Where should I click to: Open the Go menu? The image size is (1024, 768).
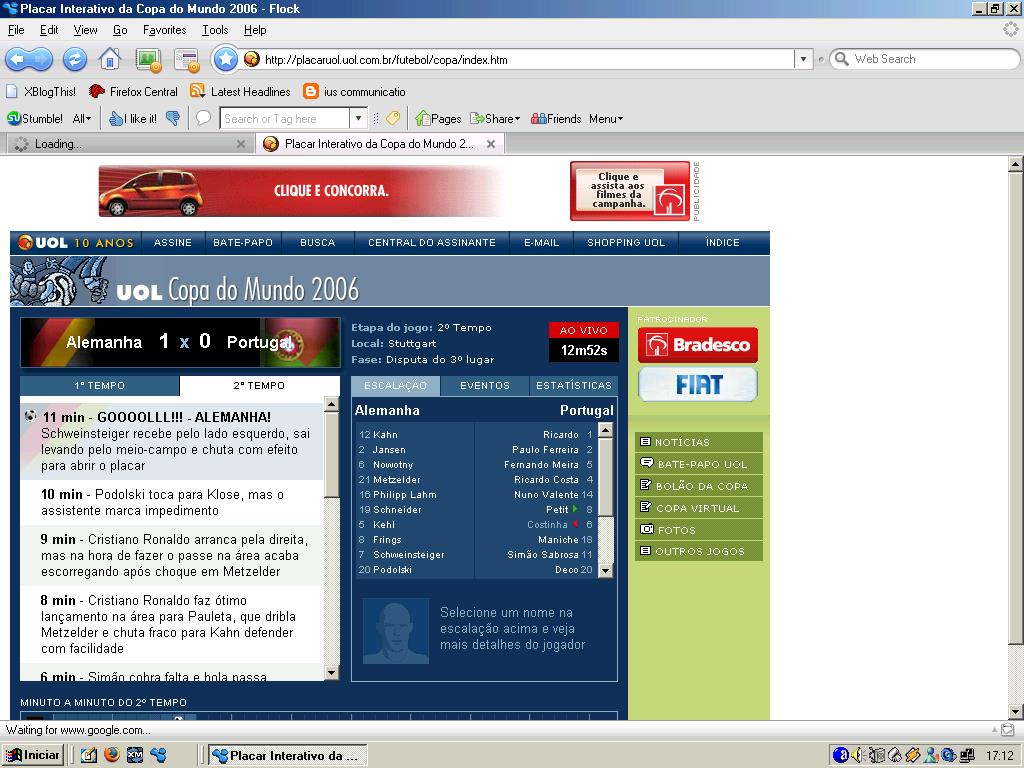(x=120, y=30)
